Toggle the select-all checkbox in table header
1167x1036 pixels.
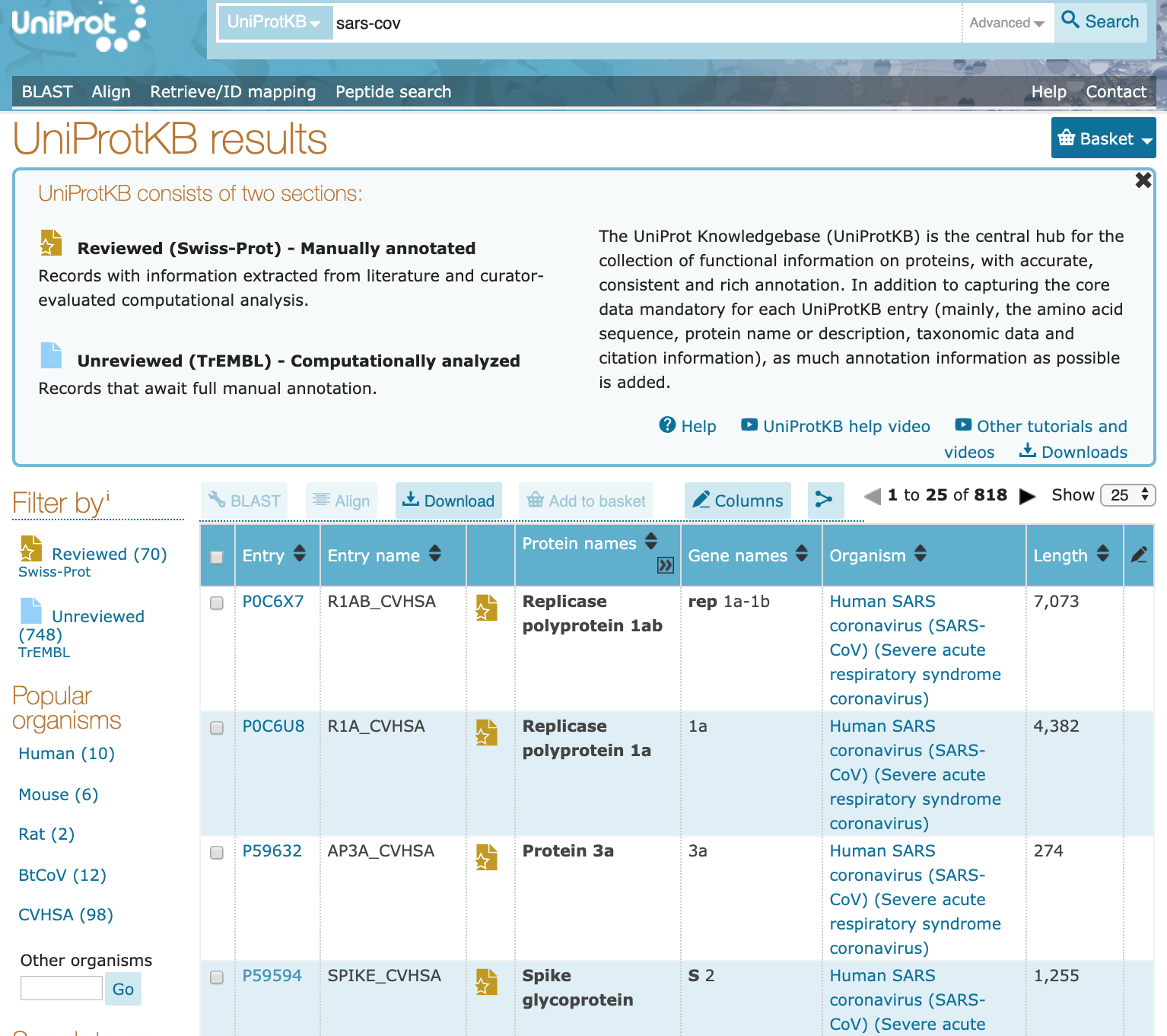pyautogui.click(x=217, y=557)
